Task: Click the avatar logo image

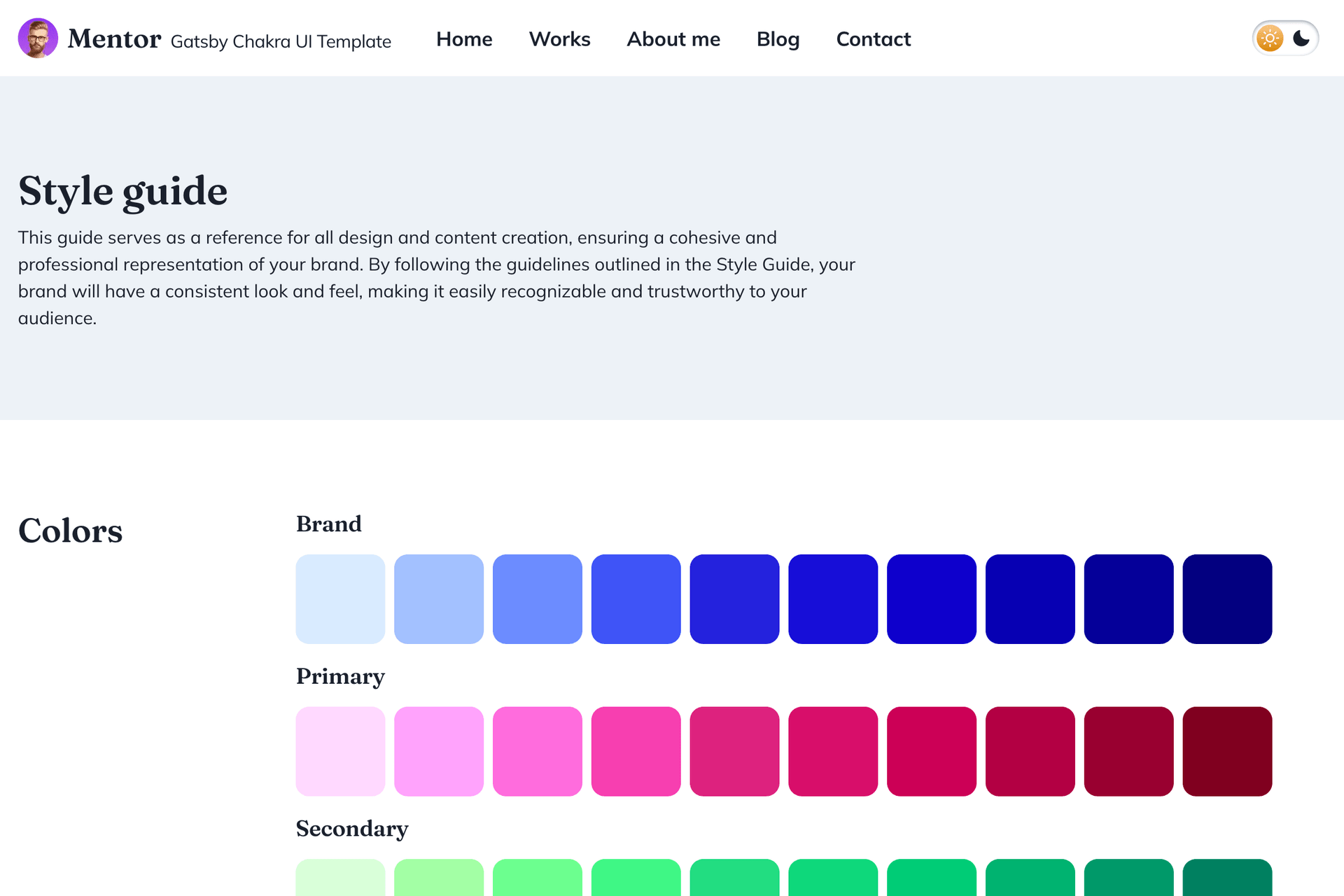Action: [38, 38]
